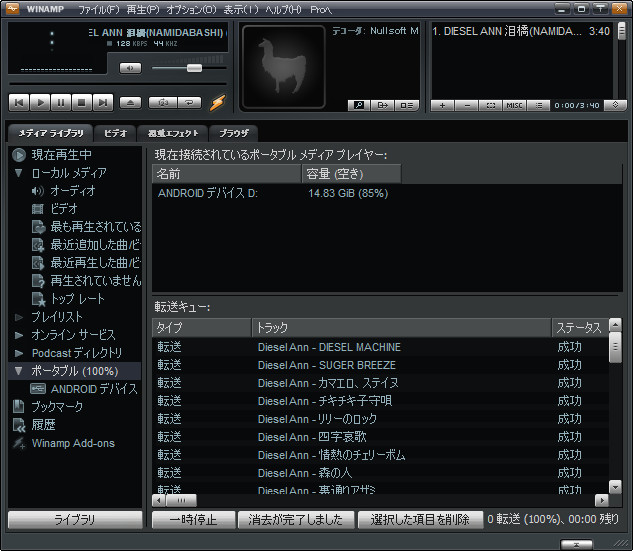This screenshot has height=551, width=633.
Task: Add files with the playlist plus button
Action: (442, 105)
